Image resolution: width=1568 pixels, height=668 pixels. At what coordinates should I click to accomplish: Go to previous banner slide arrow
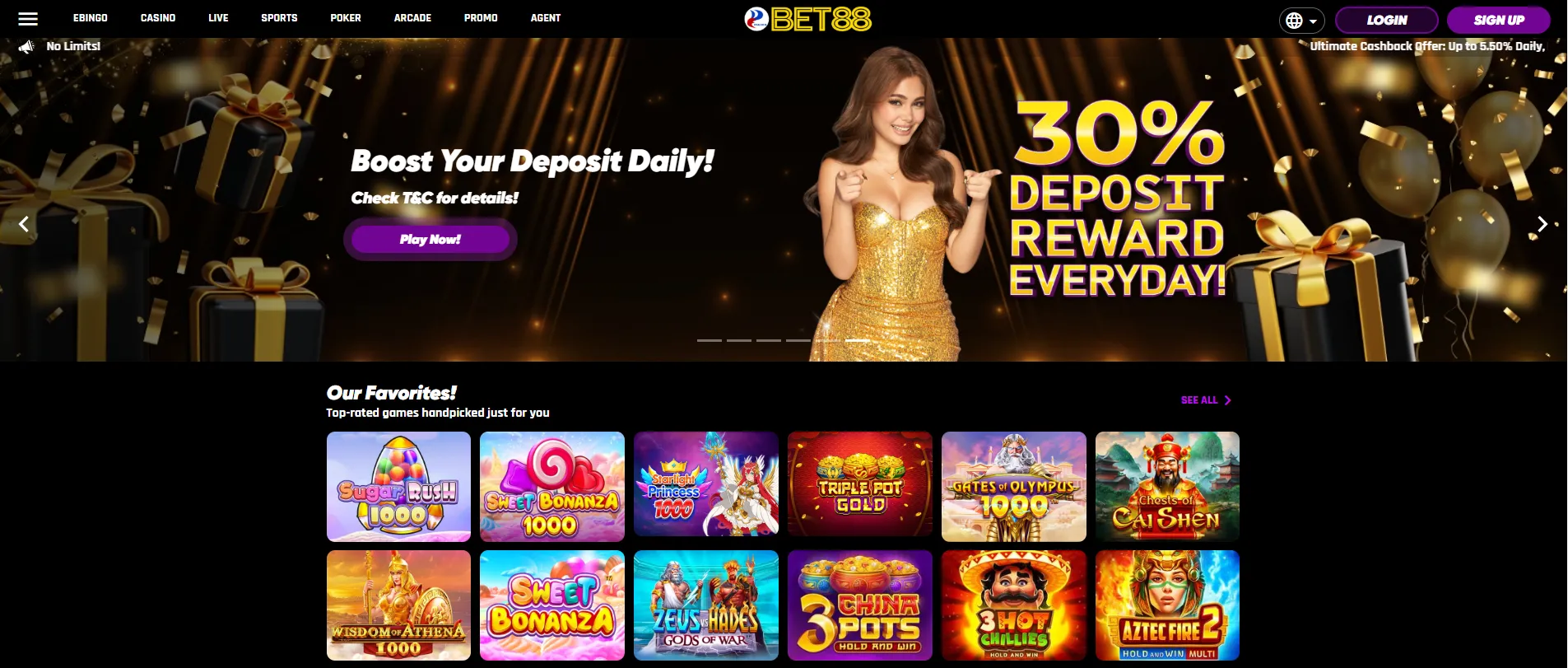coord(24,224)
